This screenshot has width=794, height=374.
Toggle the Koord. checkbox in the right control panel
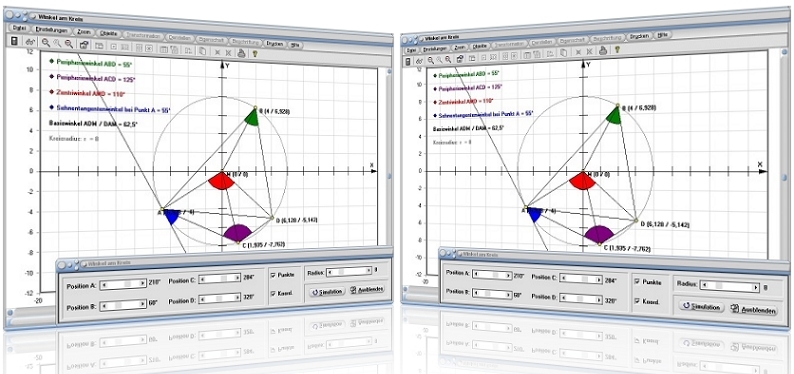(x=637, y=301)
